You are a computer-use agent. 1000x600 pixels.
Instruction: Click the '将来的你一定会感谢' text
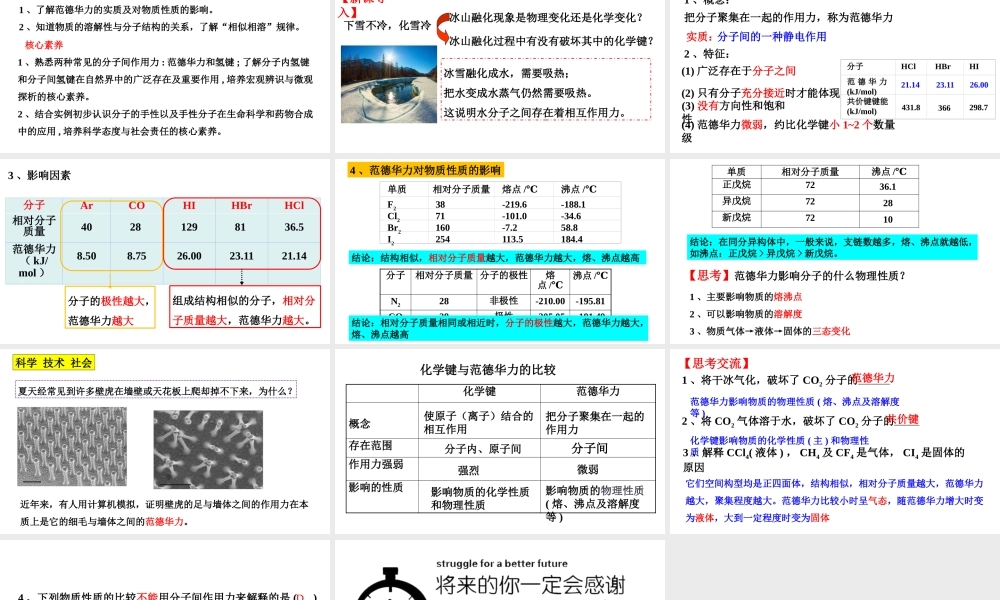point(531,585)
